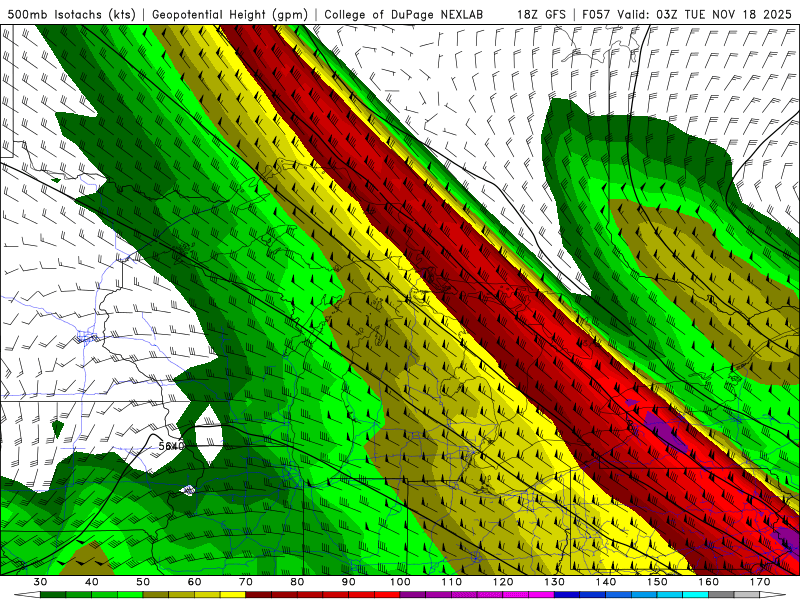Click the 110 value on the color scale
The image size is (800, 600).
tap(452, 582)
